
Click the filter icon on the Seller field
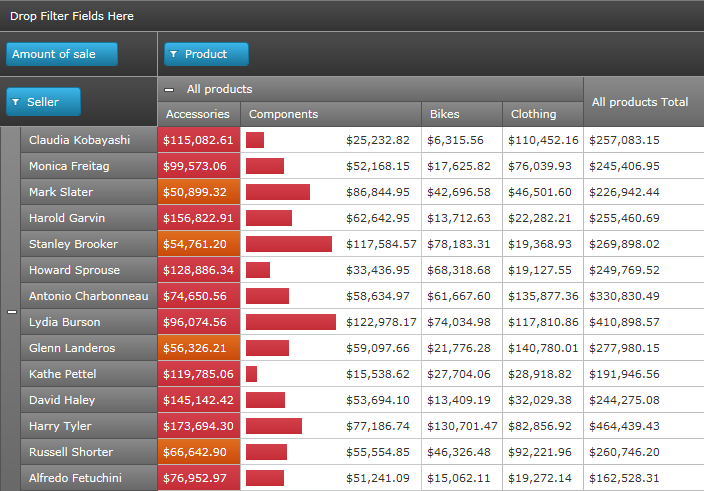(15, 102)
